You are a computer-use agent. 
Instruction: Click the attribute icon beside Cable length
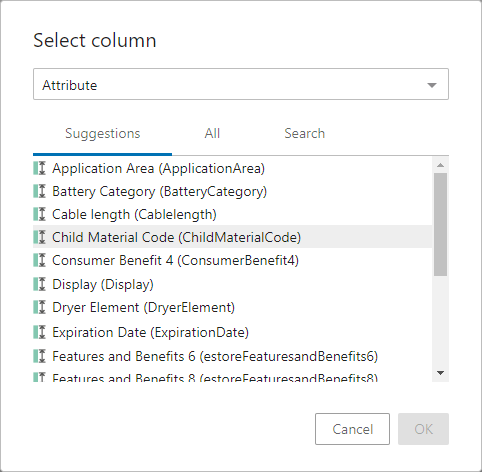(39, 214)
